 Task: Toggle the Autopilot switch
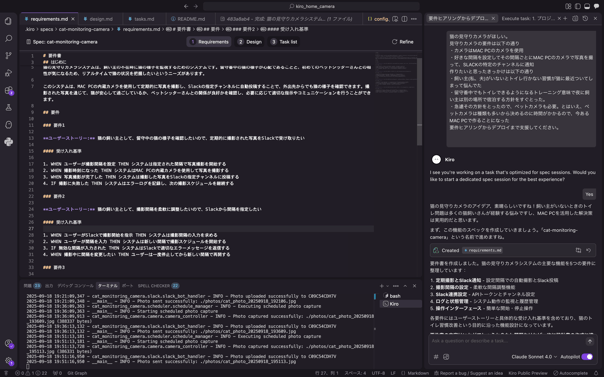(x=587, y=357)
